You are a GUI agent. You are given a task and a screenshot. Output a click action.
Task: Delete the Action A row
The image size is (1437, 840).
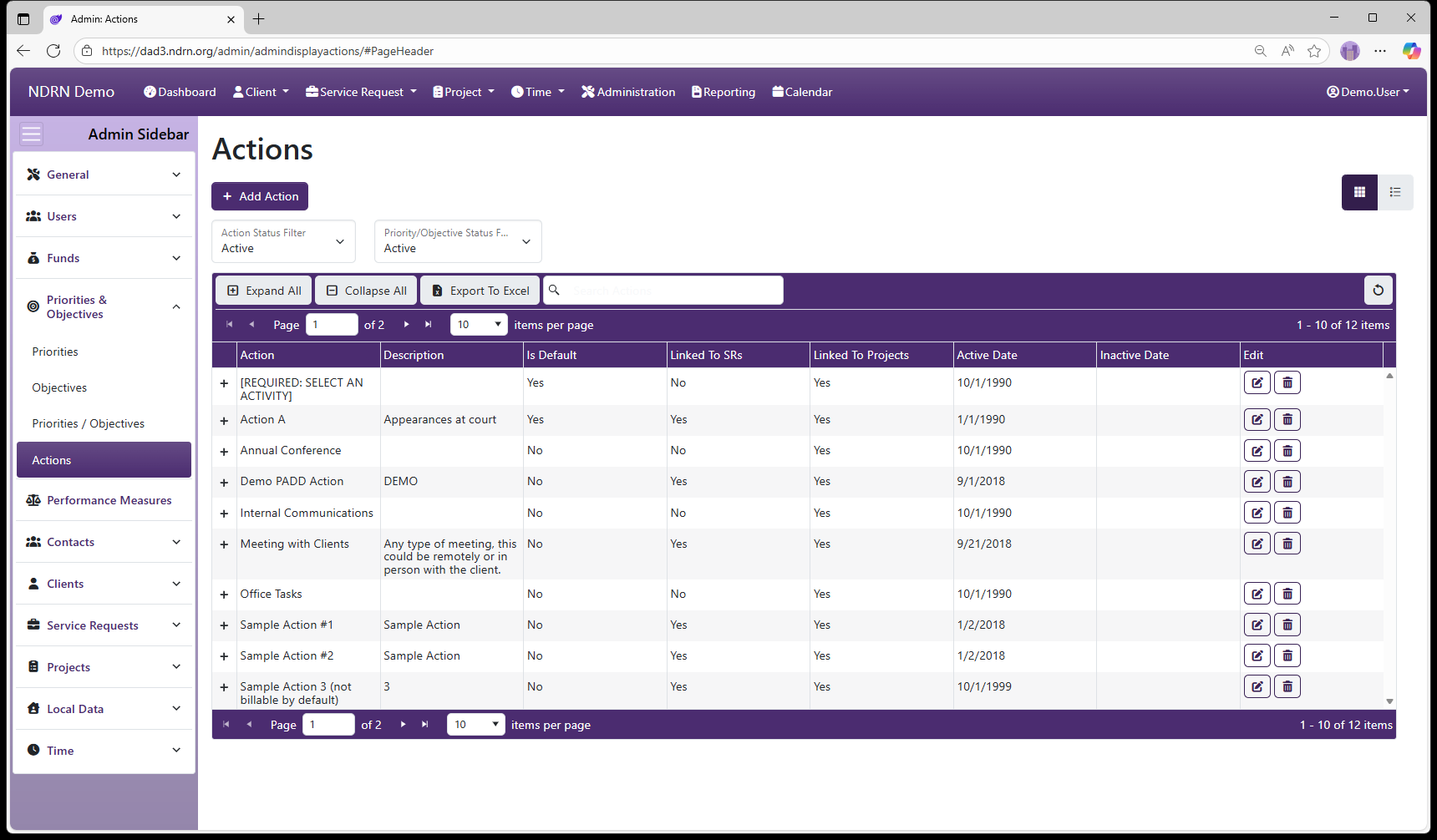pos(1287,419)
